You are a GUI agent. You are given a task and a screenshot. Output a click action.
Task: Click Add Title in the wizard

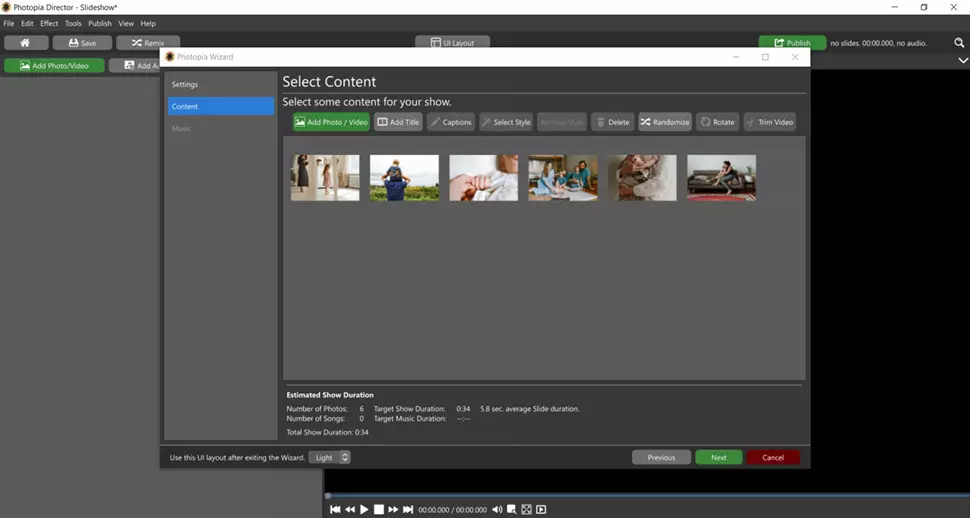[398, 122]
